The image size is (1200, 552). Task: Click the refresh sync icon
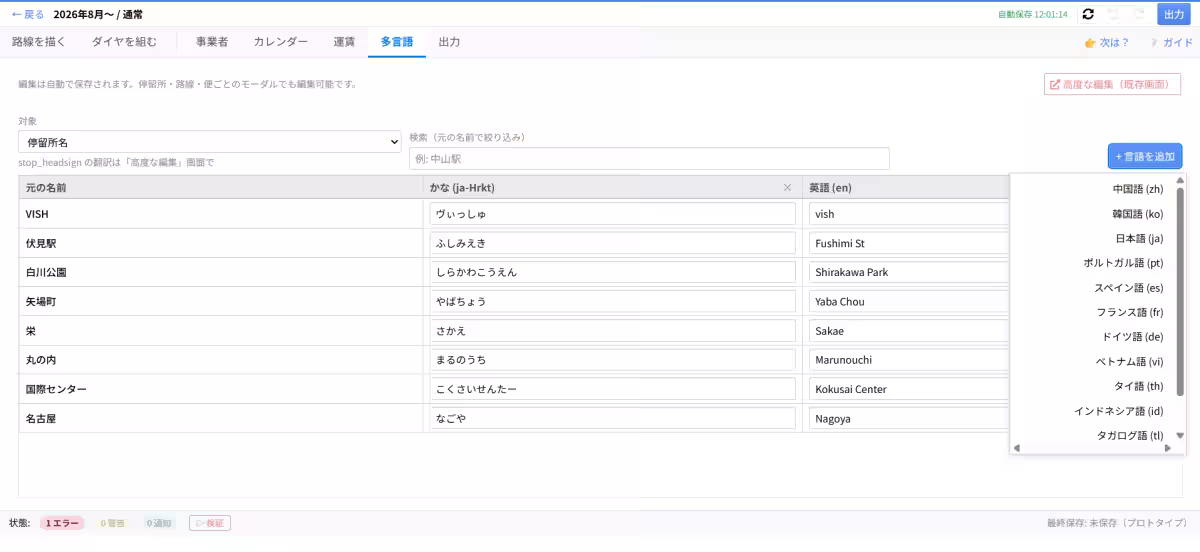[x=1088, y=14]
